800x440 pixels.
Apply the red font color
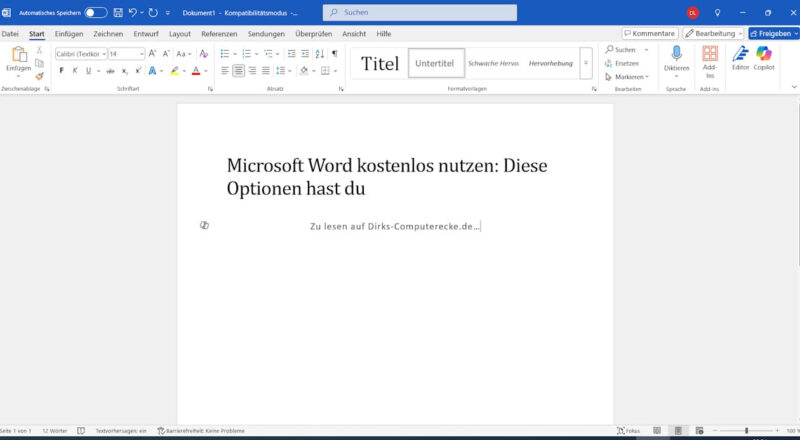point(196,70)
